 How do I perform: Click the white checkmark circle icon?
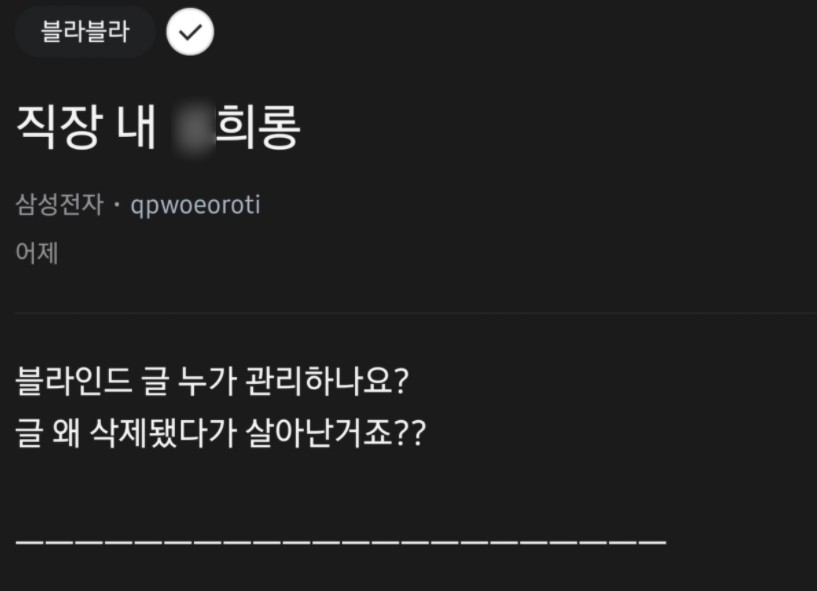tap(190, 32)
